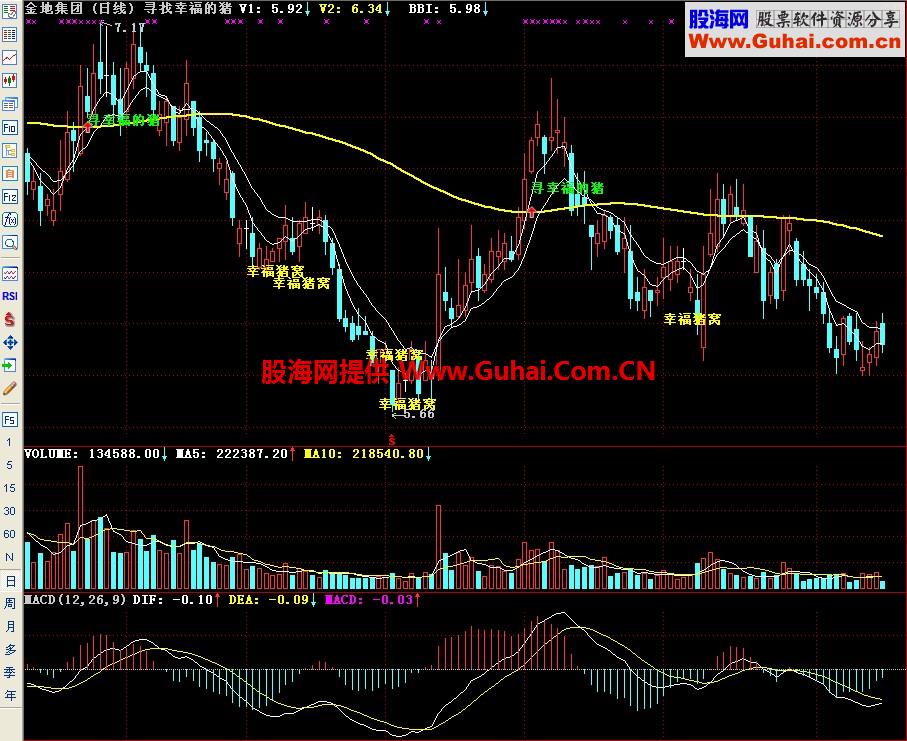Select the weekly (周) period
Screen dimensions: 907x741
pyautogui.click(x=10, y=603)
